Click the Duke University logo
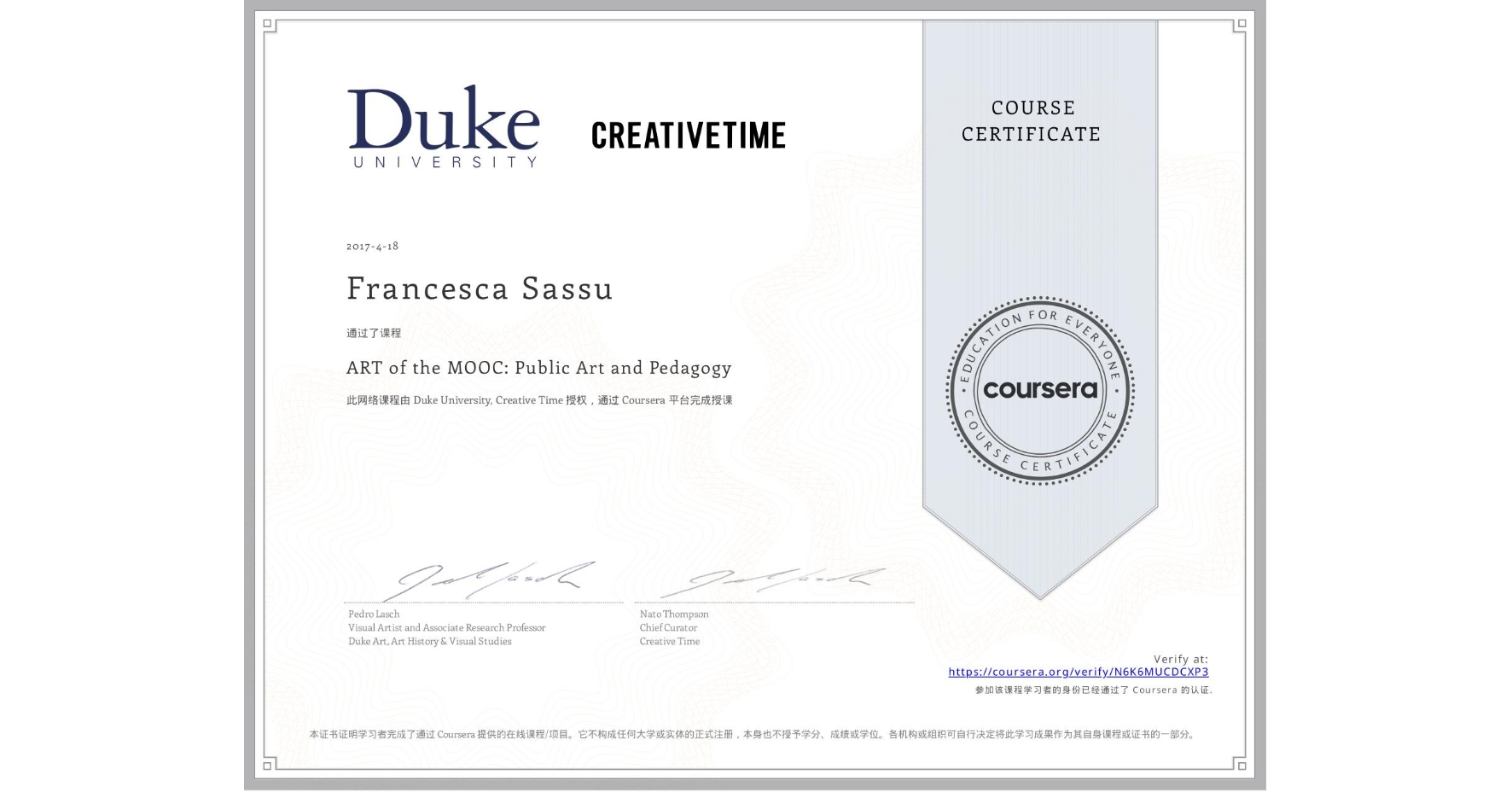 pos(444,126)
